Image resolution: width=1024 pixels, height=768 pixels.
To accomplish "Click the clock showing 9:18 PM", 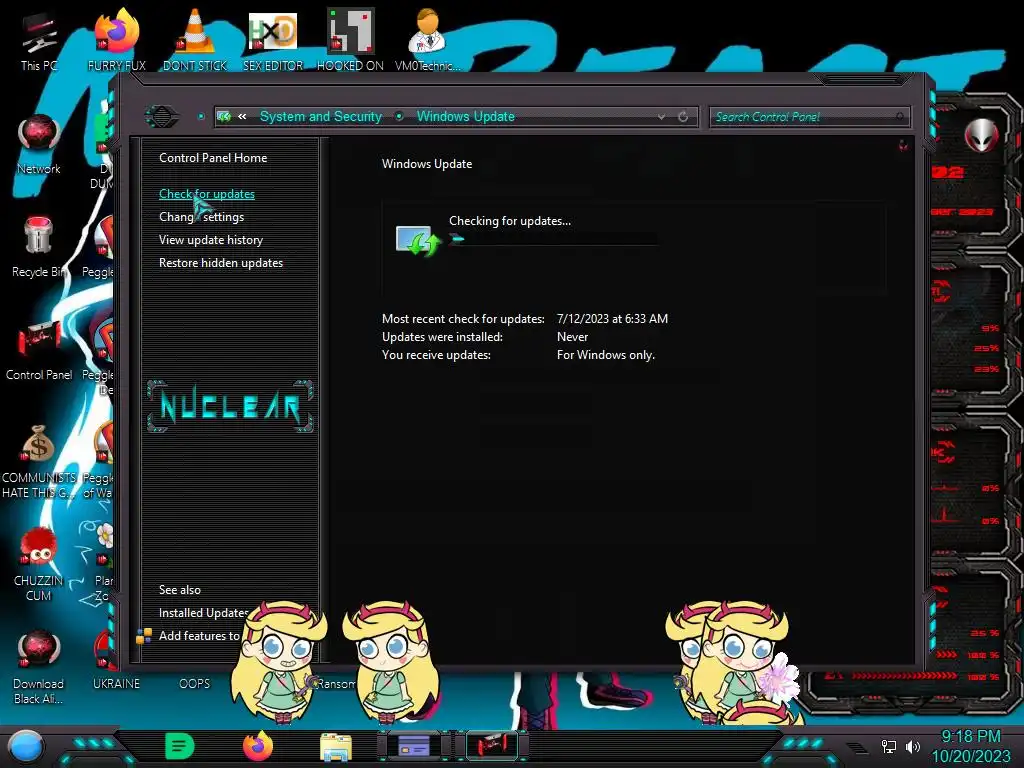I will point(970,746).
